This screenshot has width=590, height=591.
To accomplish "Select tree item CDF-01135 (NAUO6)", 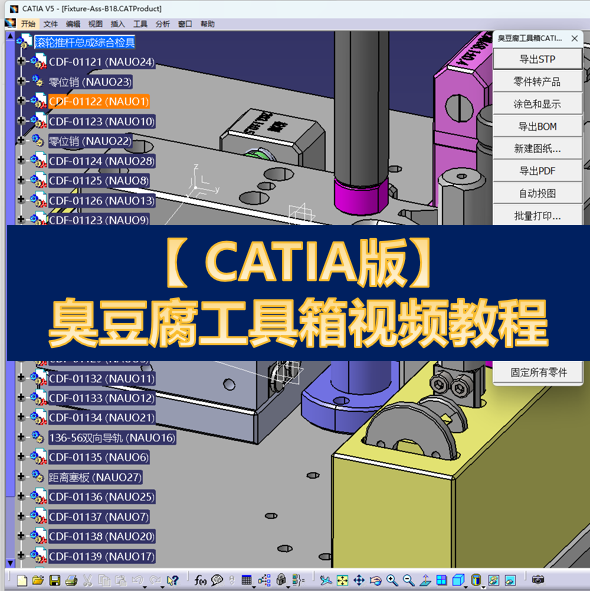I will pyautogui.click(x=99, y=457).
